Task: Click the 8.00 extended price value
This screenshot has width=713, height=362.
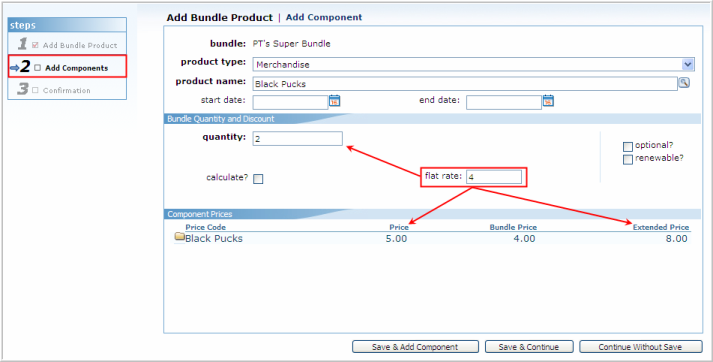Action: pyautogui.click(x=677, y=238)
